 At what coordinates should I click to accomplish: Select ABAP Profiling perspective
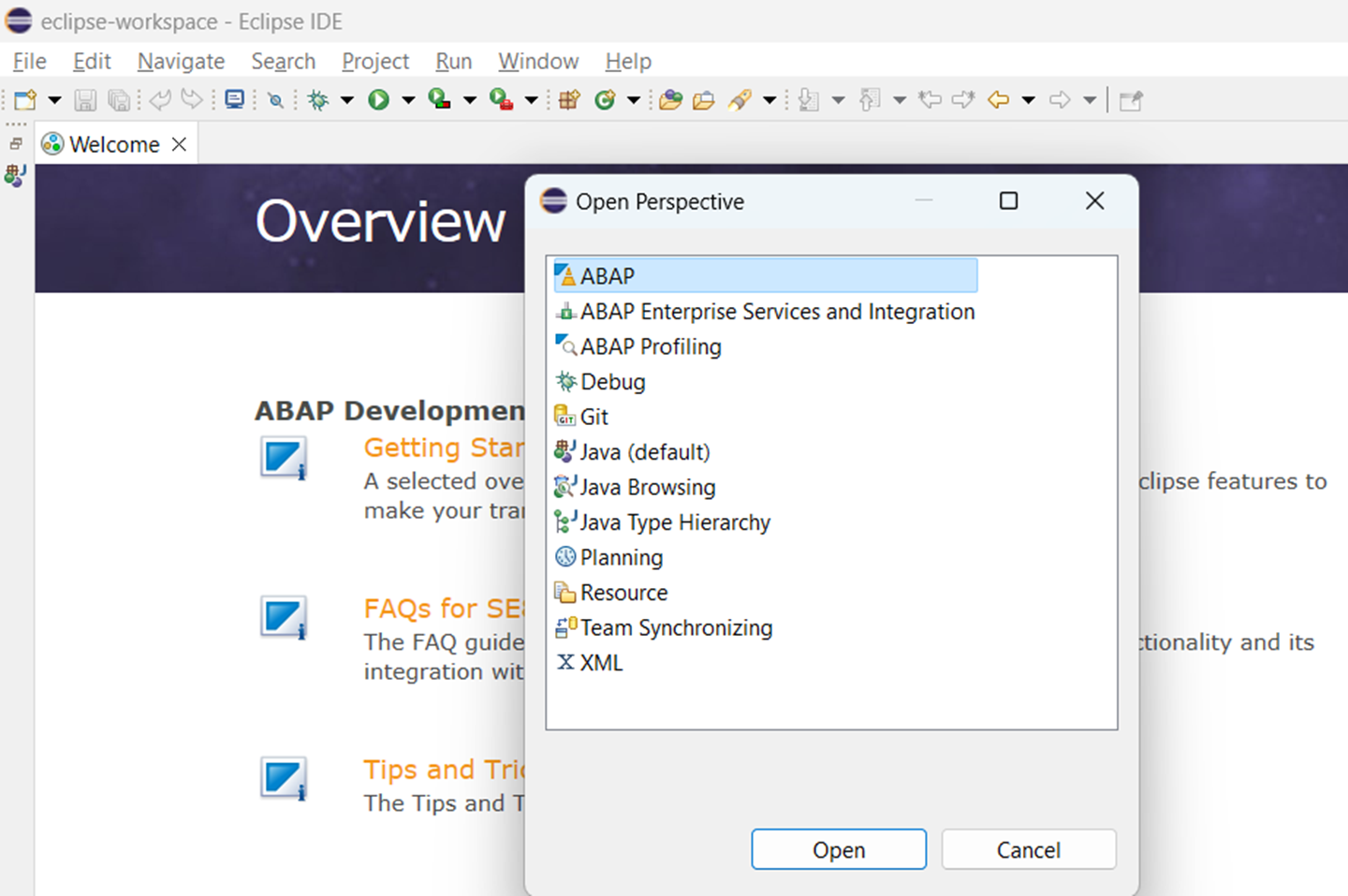651,346
